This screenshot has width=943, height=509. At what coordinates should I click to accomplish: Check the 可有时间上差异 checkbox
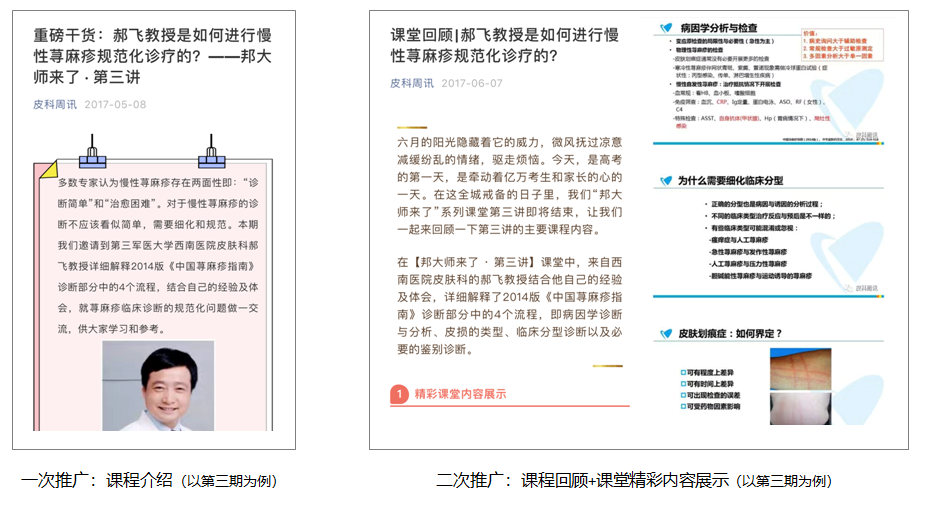coord(683,383)
